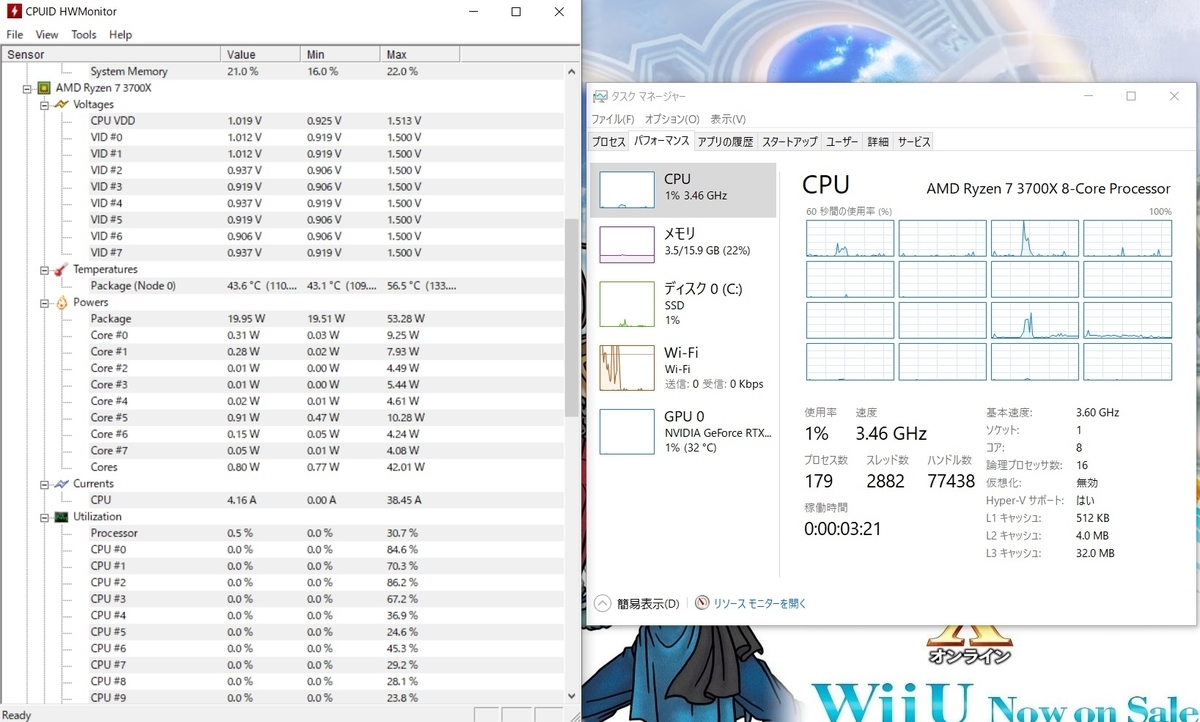Open the View menu in HWMonitor
Image resolution: width=1200 pixels, height=722 pixels.
pyautogui.click(x=47, y=34)
